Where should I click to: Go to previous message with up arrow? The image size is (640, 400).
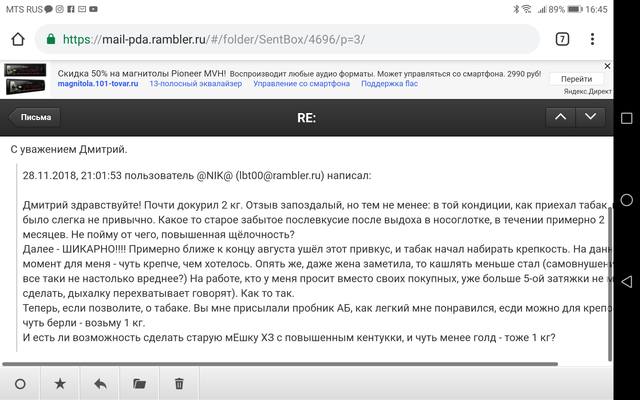point(560,117)
